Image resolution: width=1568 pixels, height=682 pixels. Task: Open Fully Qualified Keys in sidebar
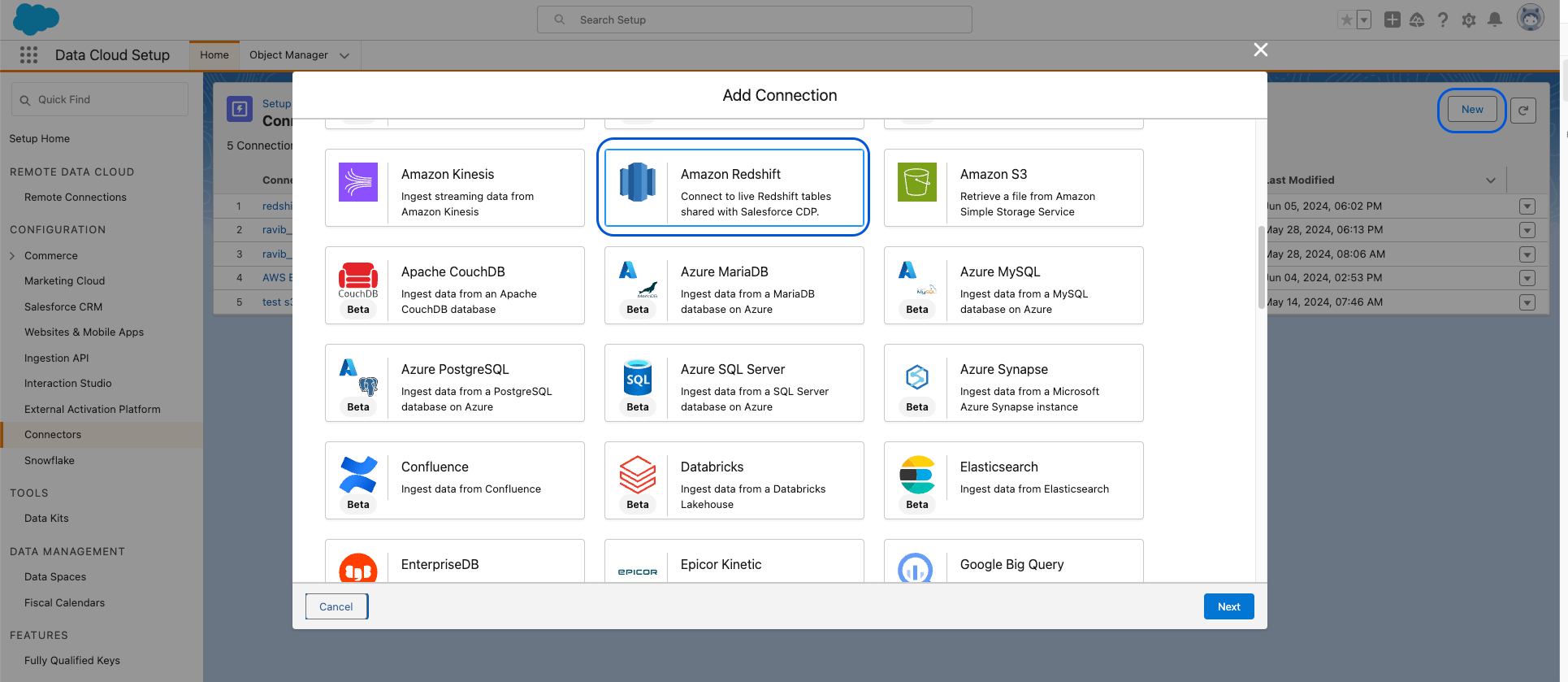[72, 661]
